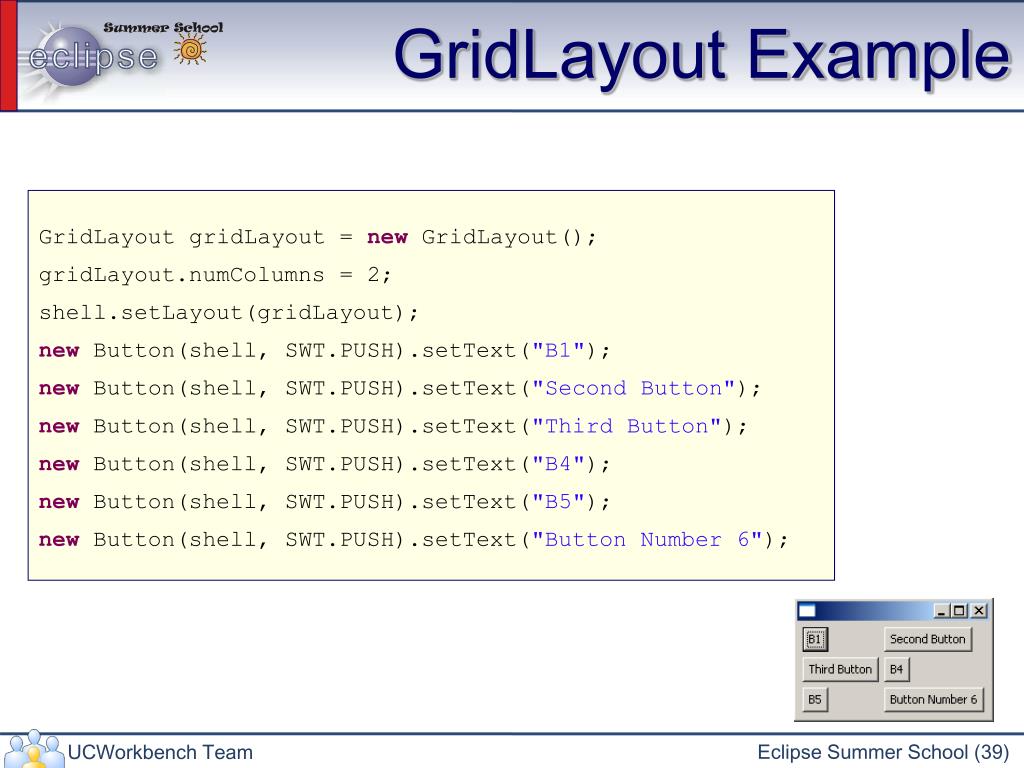Click the Third Button in the demo window
1024x768 pixels.
(x=840, y=669)
